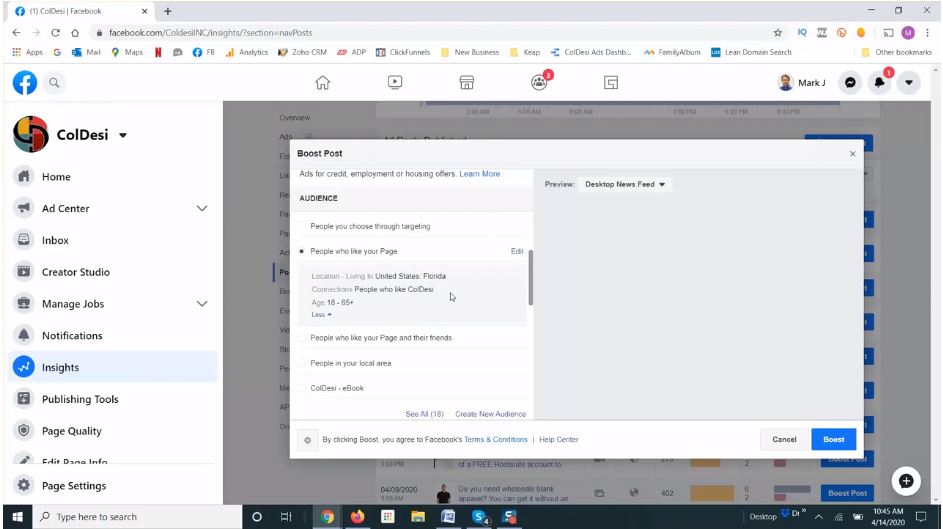943x529 pixels.
Task: Open Firefox from the taskbar
Action: click(357, 516)
